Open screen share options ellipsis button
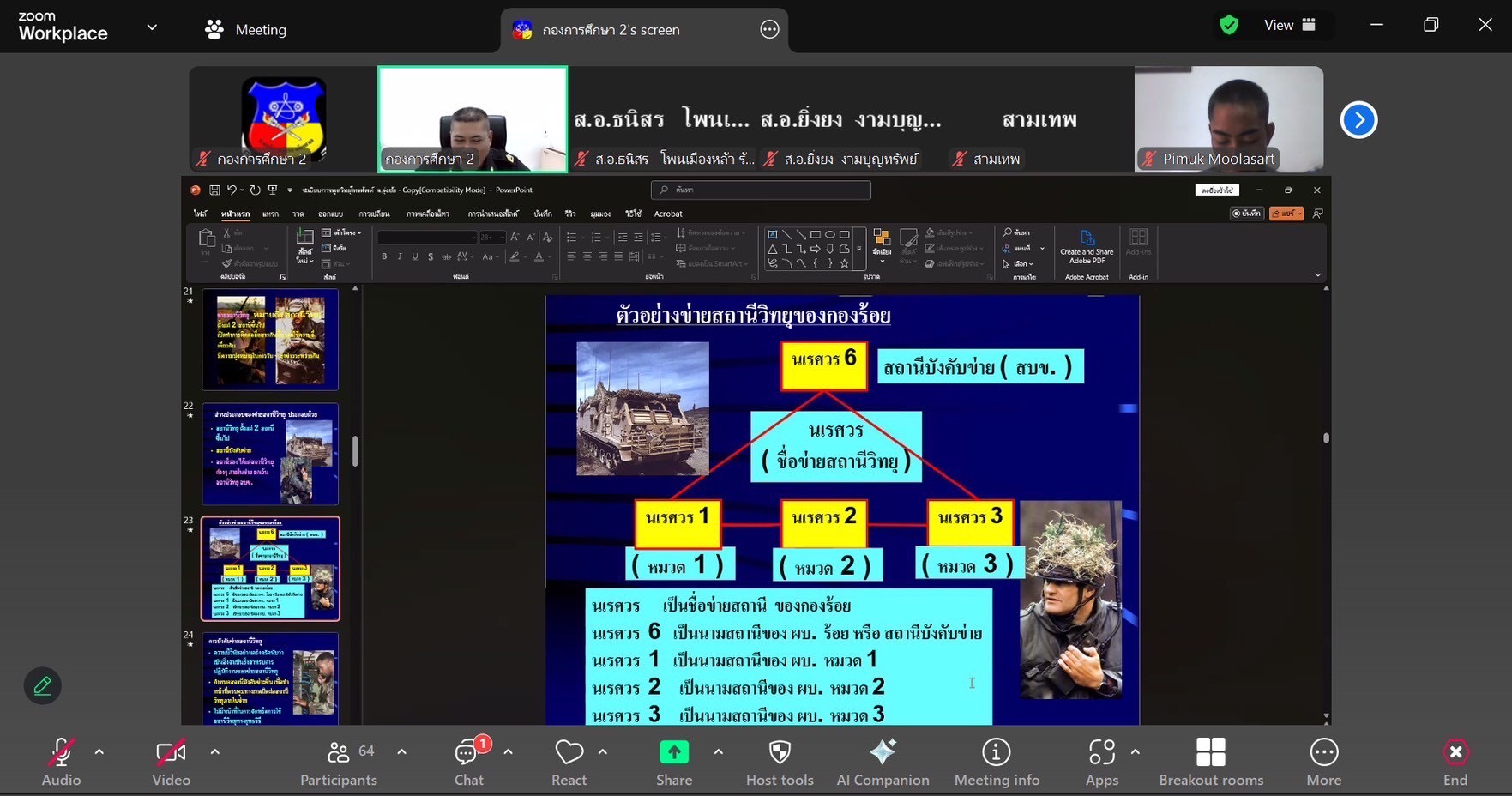 click(770, 29)
